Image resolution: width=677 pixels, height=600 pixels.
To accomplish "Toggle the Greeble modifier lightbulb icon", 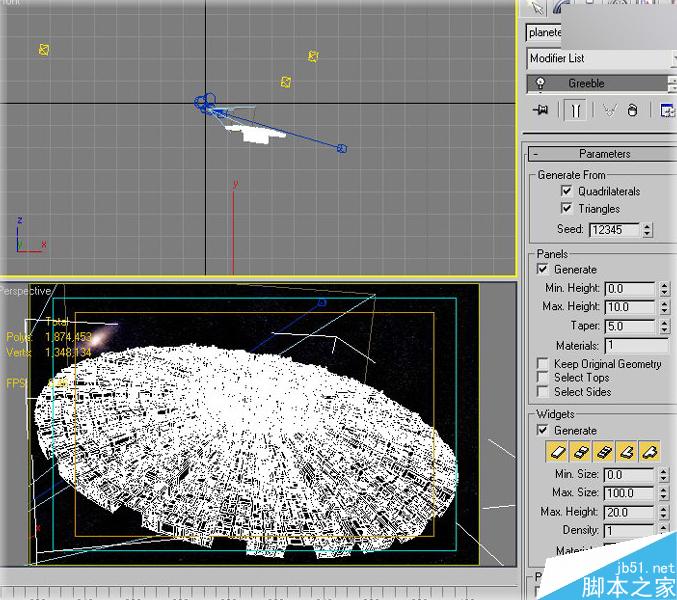I will pos(541,84).
